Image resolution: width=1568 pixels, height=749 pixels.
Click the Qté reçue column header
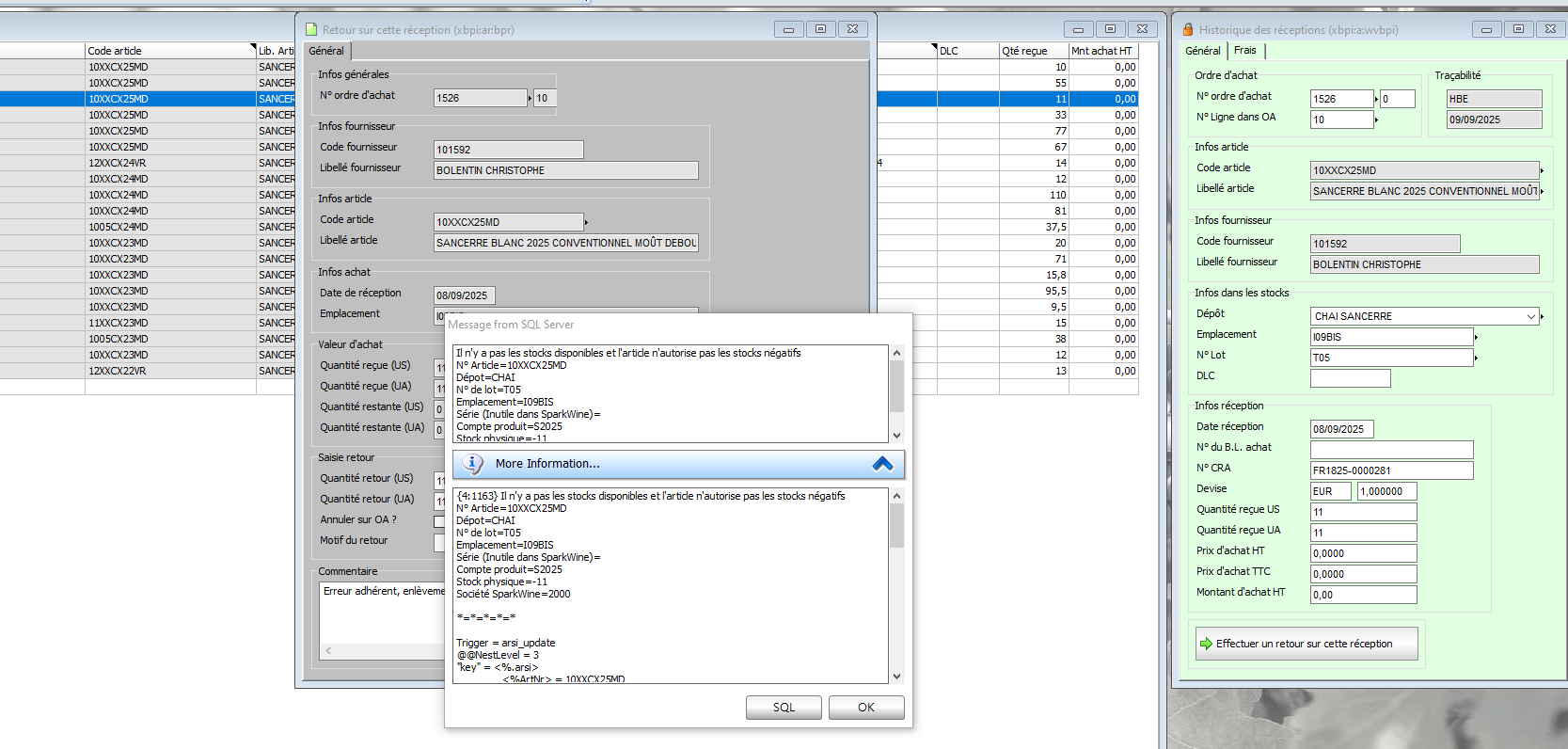1032,51
